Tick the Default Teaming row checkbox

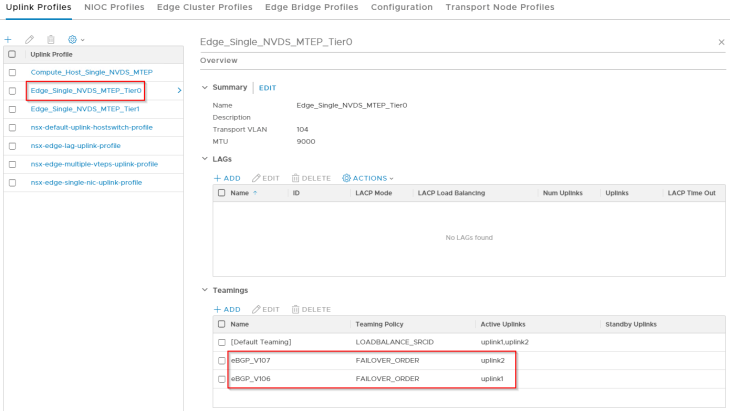[222, 342]
